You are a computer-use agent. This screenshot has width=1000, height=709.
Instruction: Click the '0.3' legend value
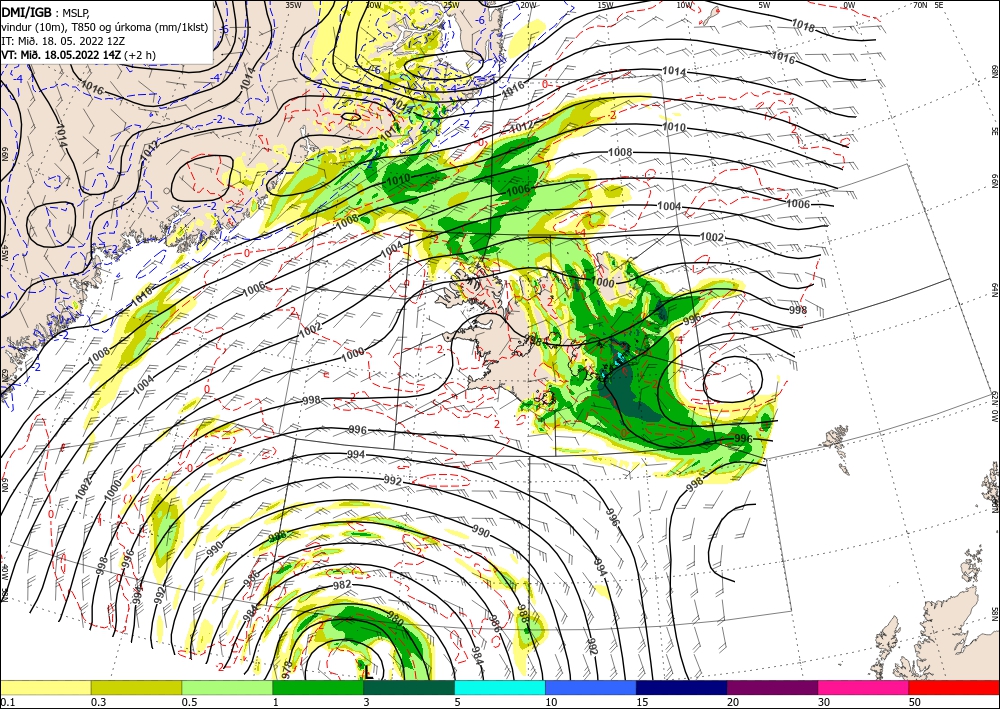pyautogui.click(x=98, y=701)
